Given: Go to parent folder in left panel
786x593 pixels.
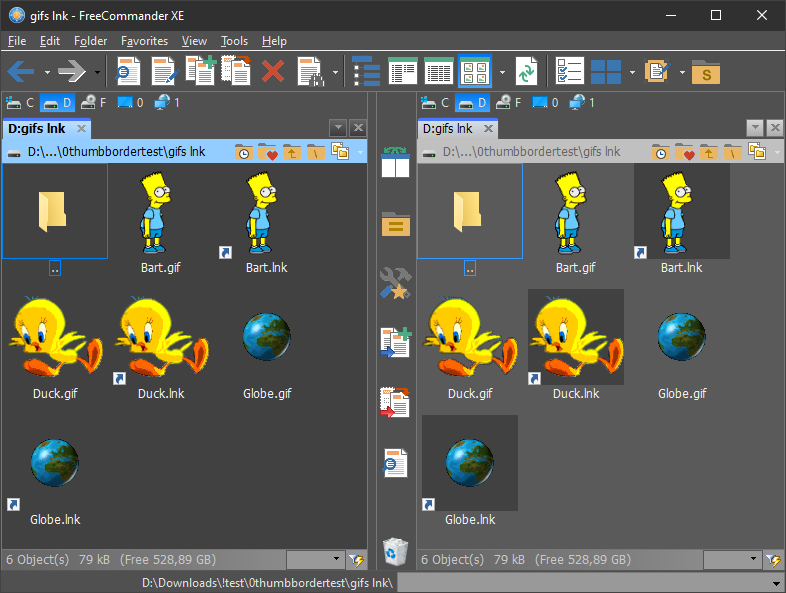Looking at the screenshot, I should click(292, 152).
